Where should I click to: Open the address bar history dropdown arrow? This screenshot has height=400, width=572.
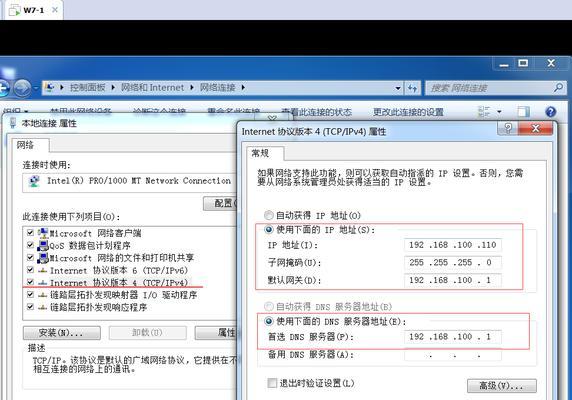[x=398, y=88]
